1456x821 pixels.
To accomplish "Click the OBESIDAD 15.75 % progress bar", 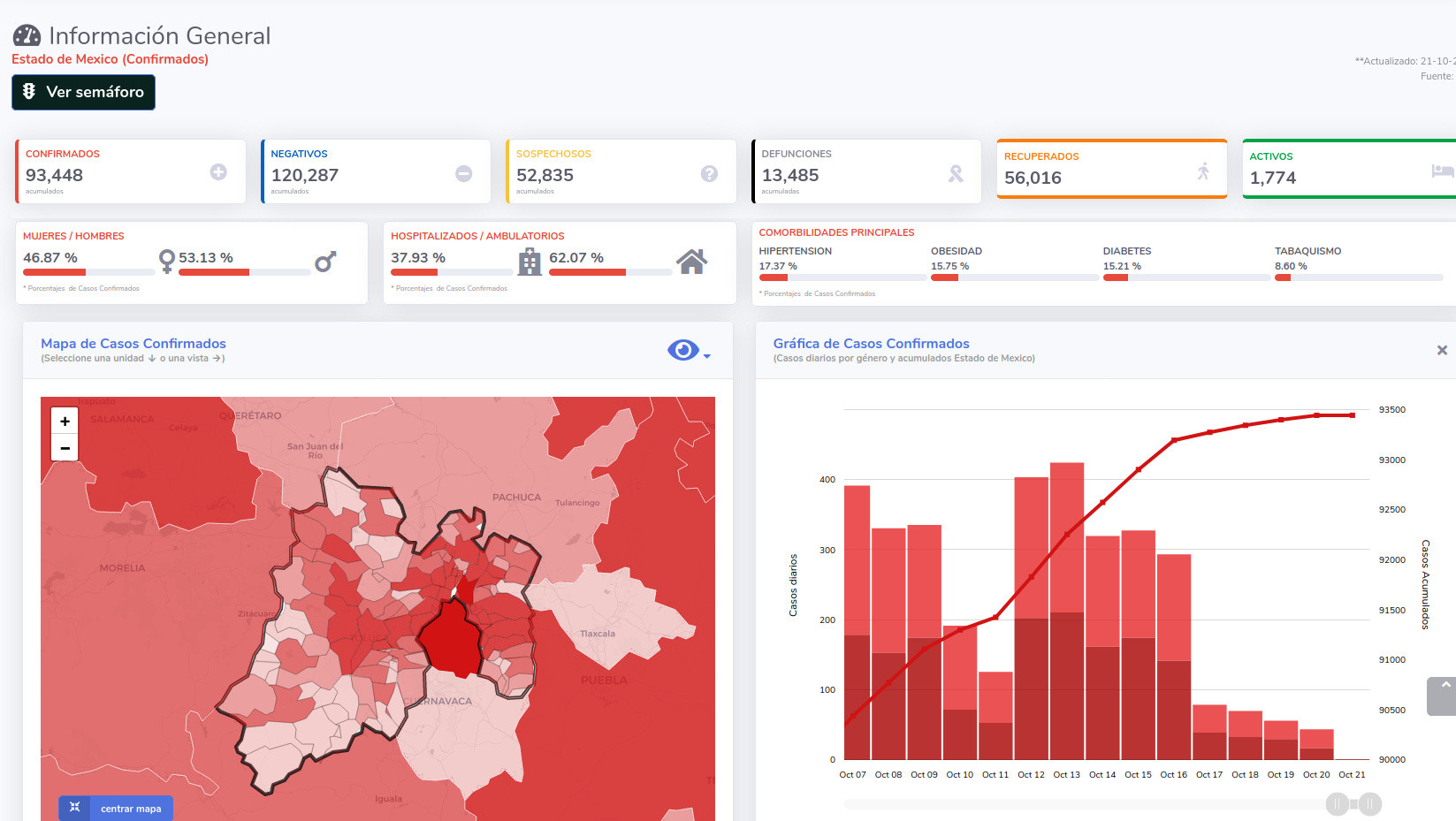I will (1014, 277).
